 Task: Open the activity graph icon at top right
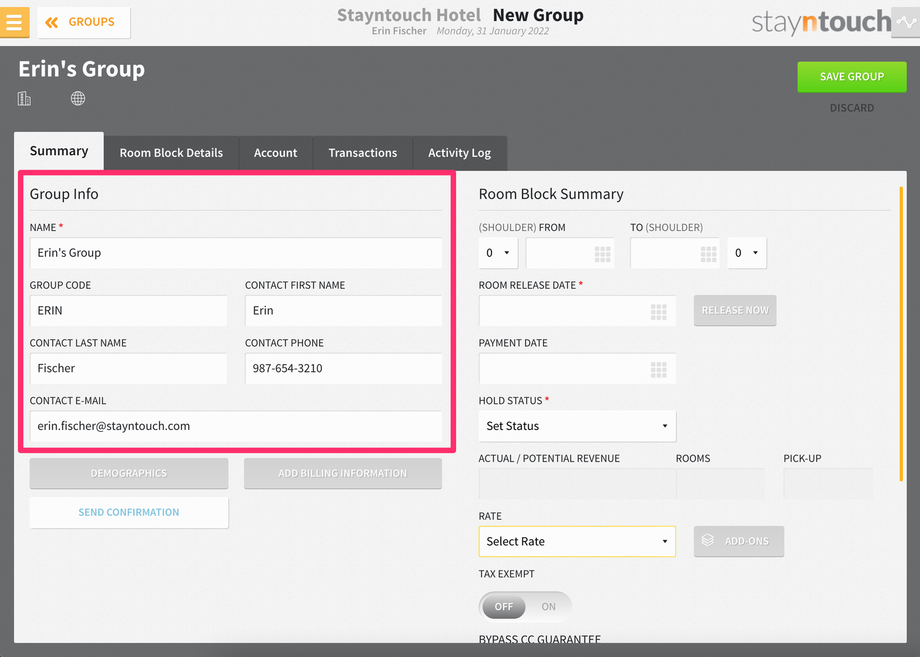point(905,22)
